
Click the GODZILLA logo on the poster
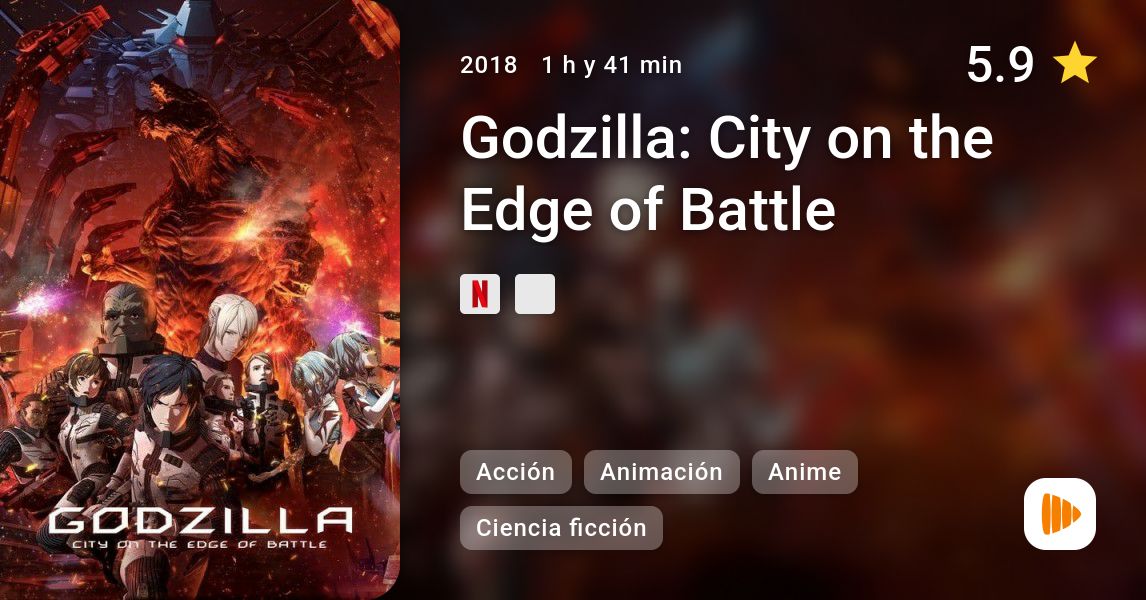pos(200,521)
